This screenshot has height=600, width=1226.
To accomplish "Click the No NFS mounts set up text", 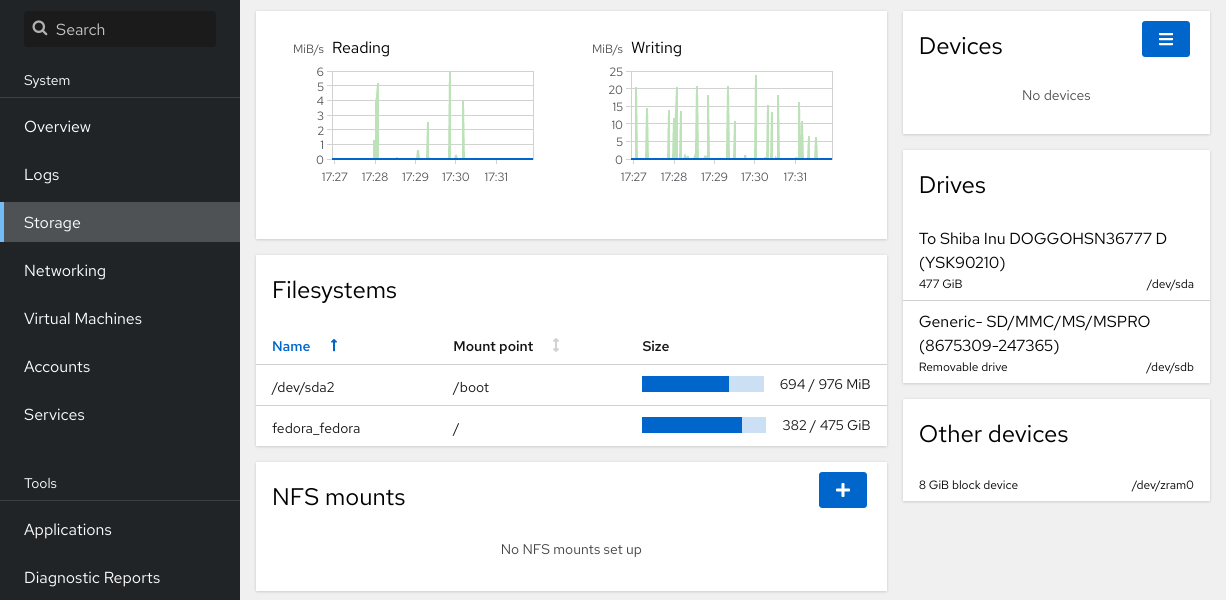I will click(571, 549).
